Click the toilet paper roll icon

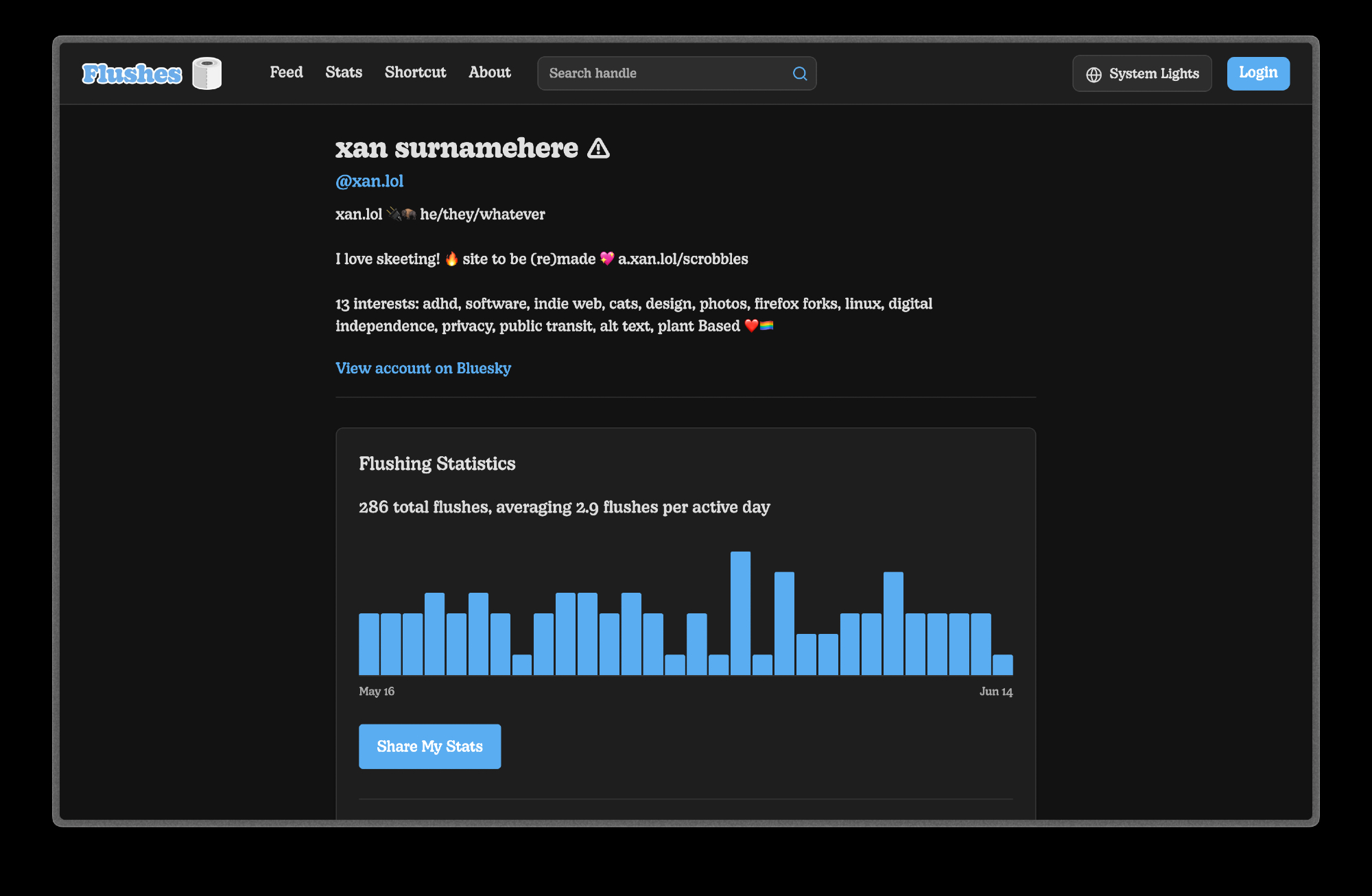pos(206,73)
